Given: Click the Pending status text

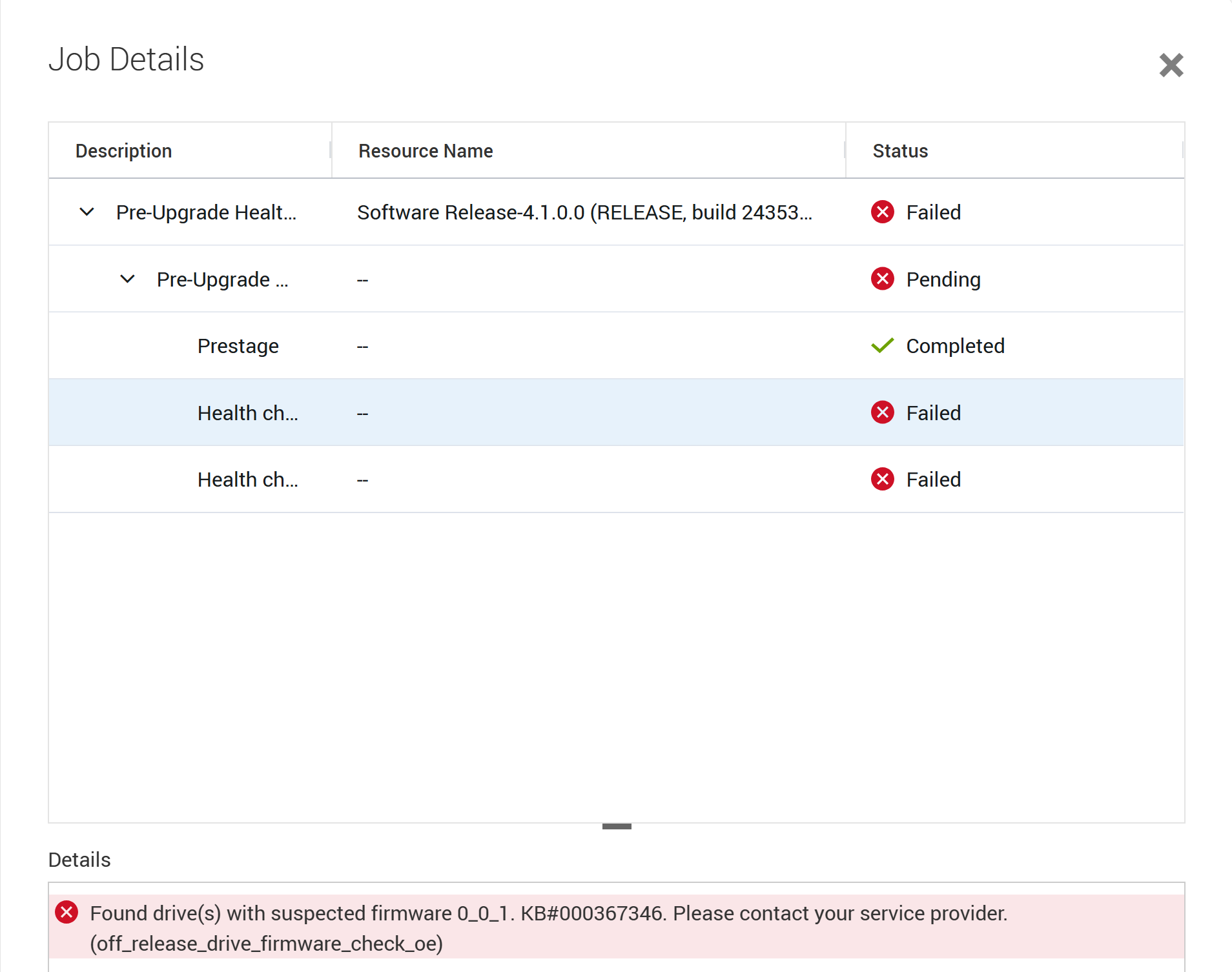Looking at the screenshot, I should [x=943, y=279].
